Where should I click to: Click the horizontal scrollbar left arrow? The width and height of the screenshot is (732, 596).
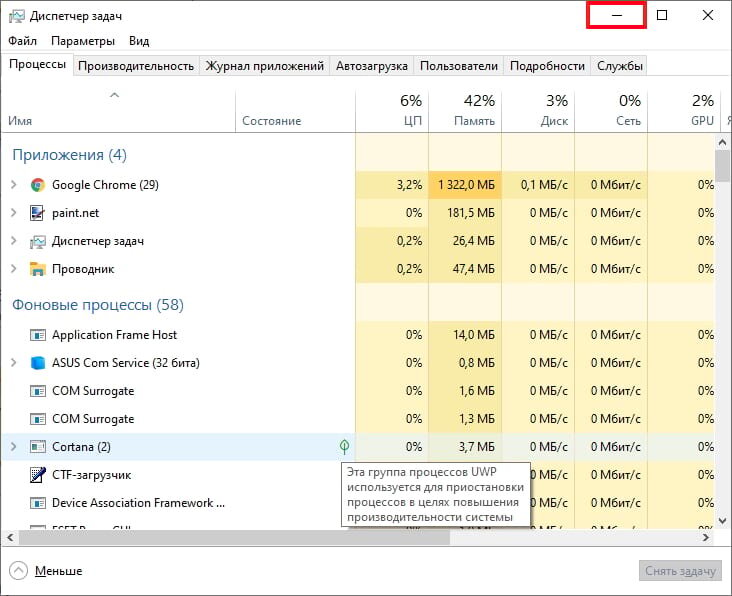[x=10, y=538]
